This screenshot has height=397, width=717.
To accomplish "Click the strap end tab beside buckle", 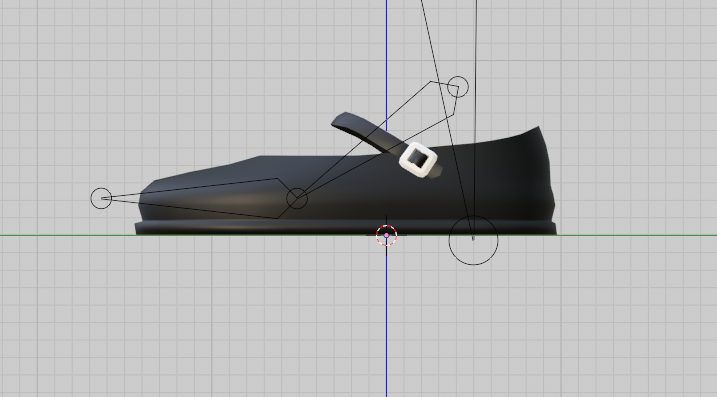I will 438,171.
